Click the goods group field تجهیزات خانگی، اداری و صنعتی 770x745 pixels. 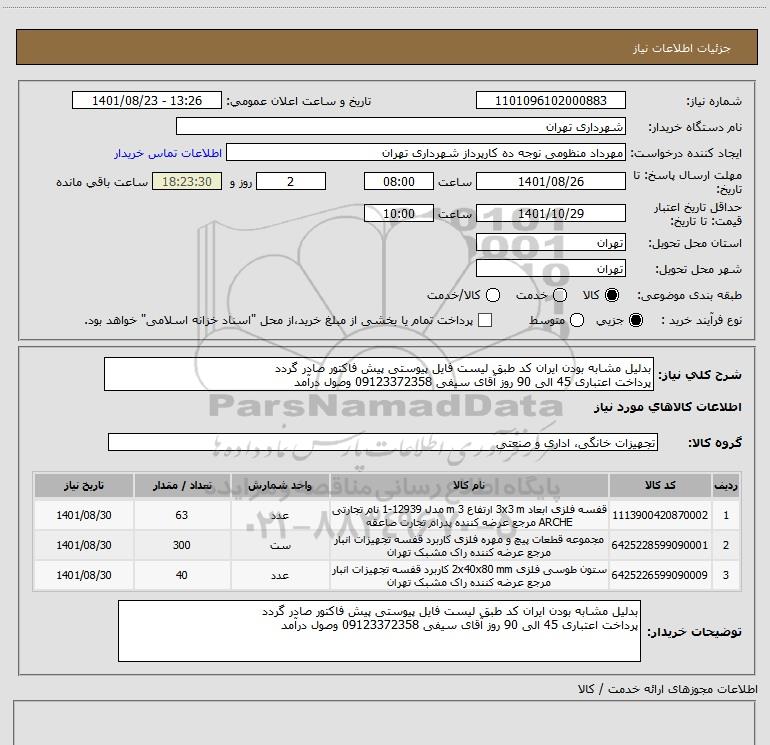click(x=383, y=442)
